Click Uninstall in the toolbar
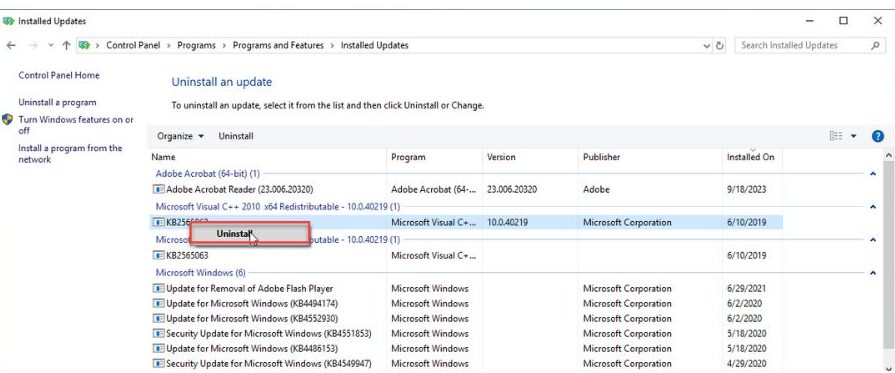This screenshot has width=895, height=373. click(236, 136)
